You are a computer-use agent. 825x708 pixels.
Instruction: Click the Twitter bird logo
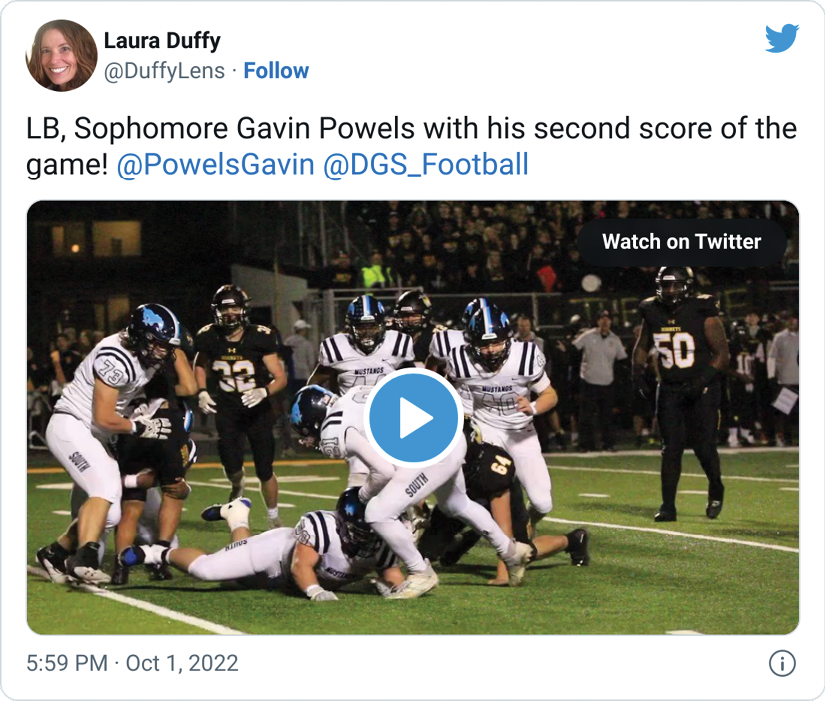pos(782,39)
